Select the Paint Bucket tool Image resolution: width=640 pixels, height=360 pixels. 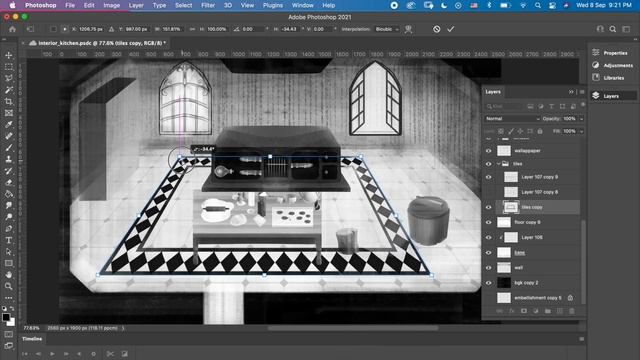tap(9, 194)
